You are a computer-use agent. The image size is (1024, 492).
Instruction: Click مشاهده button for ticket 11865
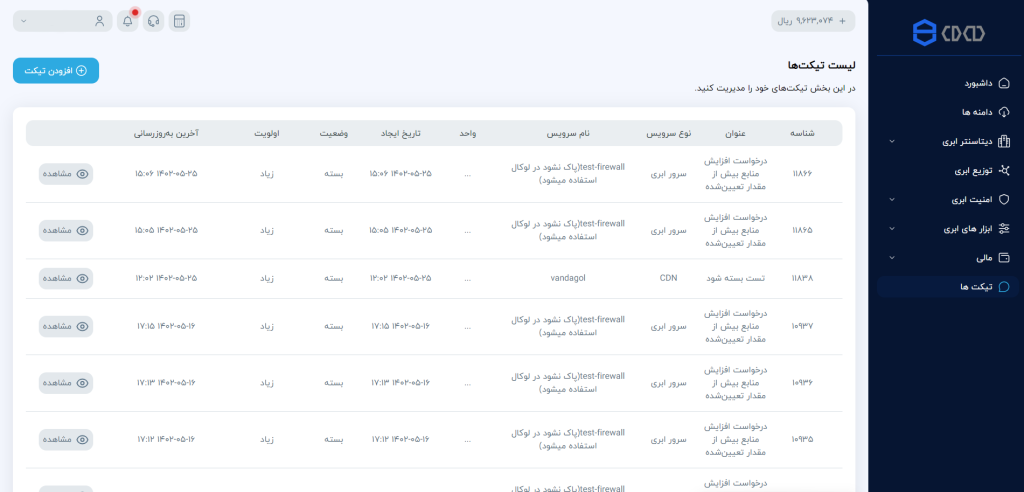coord(66,230)
